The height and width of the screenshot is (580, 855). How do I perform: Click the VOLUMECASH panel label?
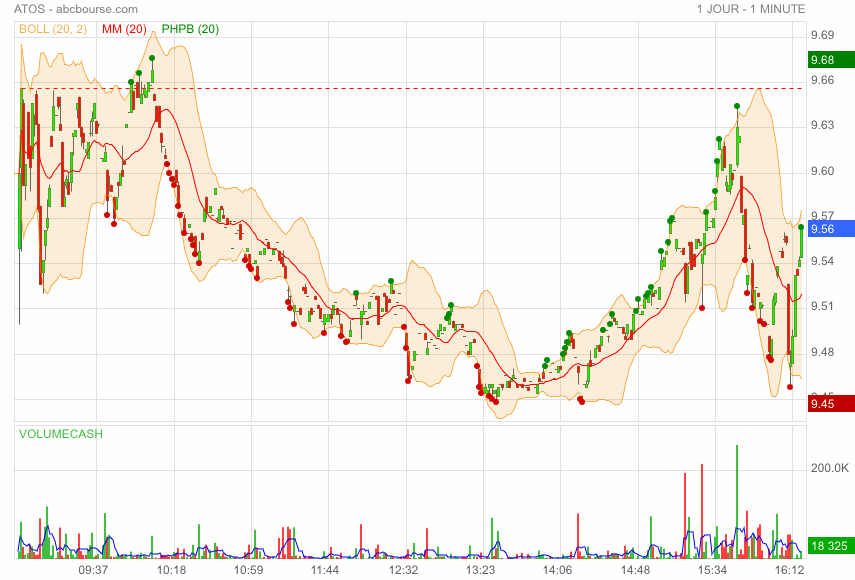[x=61, y=434]
